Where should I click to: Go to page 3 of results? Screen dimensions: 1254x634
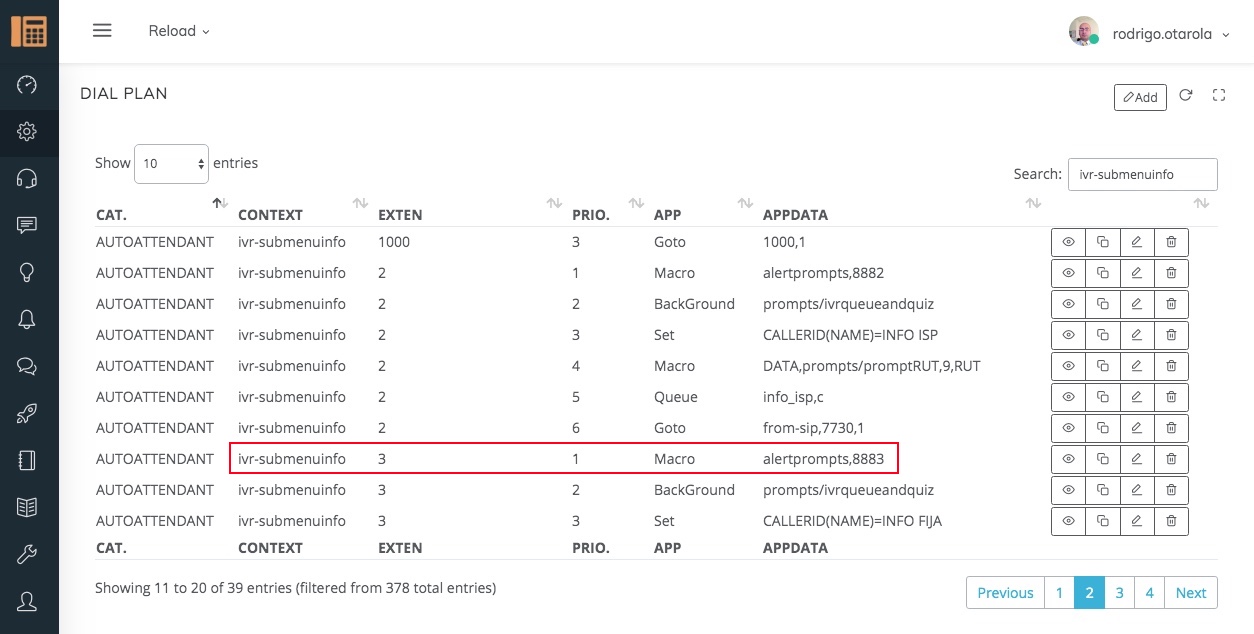pyautogui.click(x=1119, y=593)
